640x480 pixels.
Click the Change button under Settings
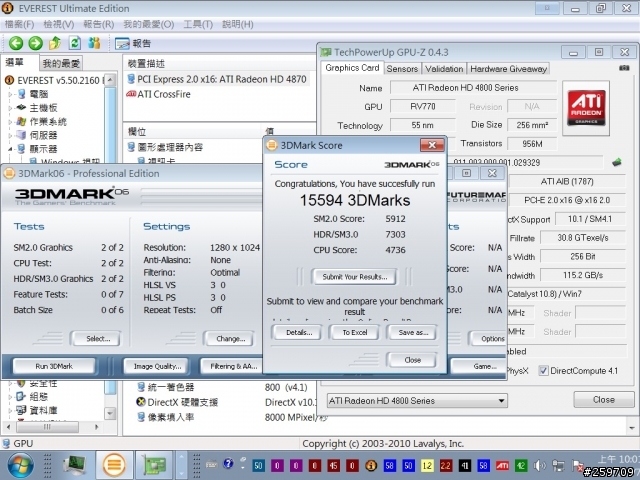(230, 338)
